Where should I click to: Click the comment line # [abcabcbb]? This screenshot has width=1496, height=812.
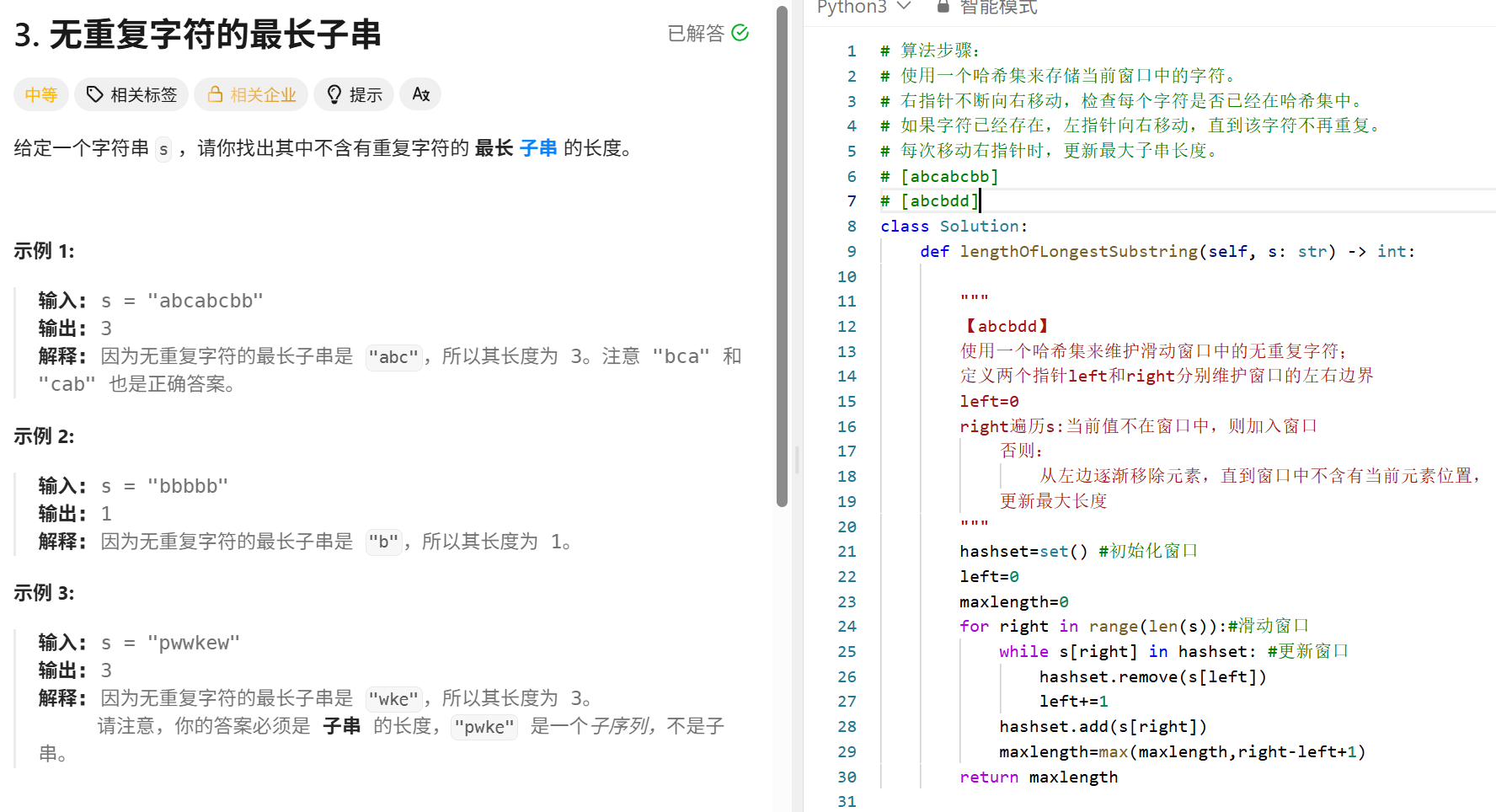(x=939, y=176)
